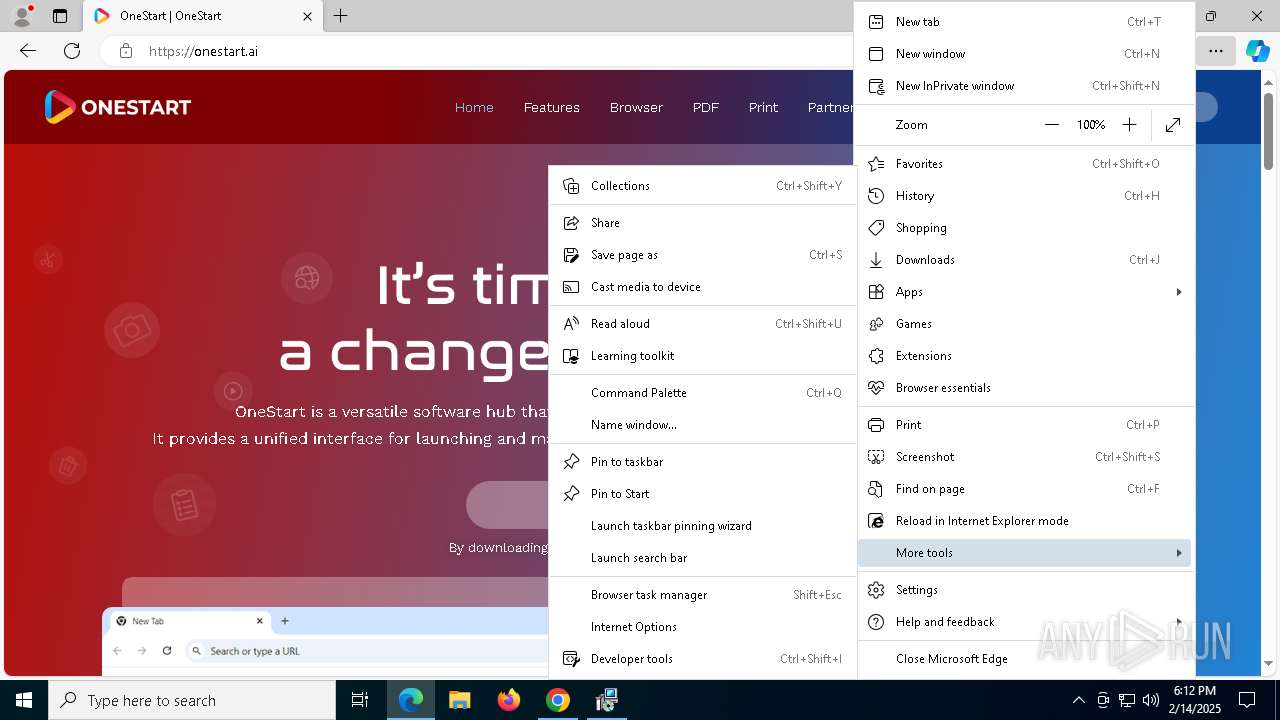The width and height of the screenshot is (1280, 720).
Task: Open Internet Options entry
Action: (702, 627)
